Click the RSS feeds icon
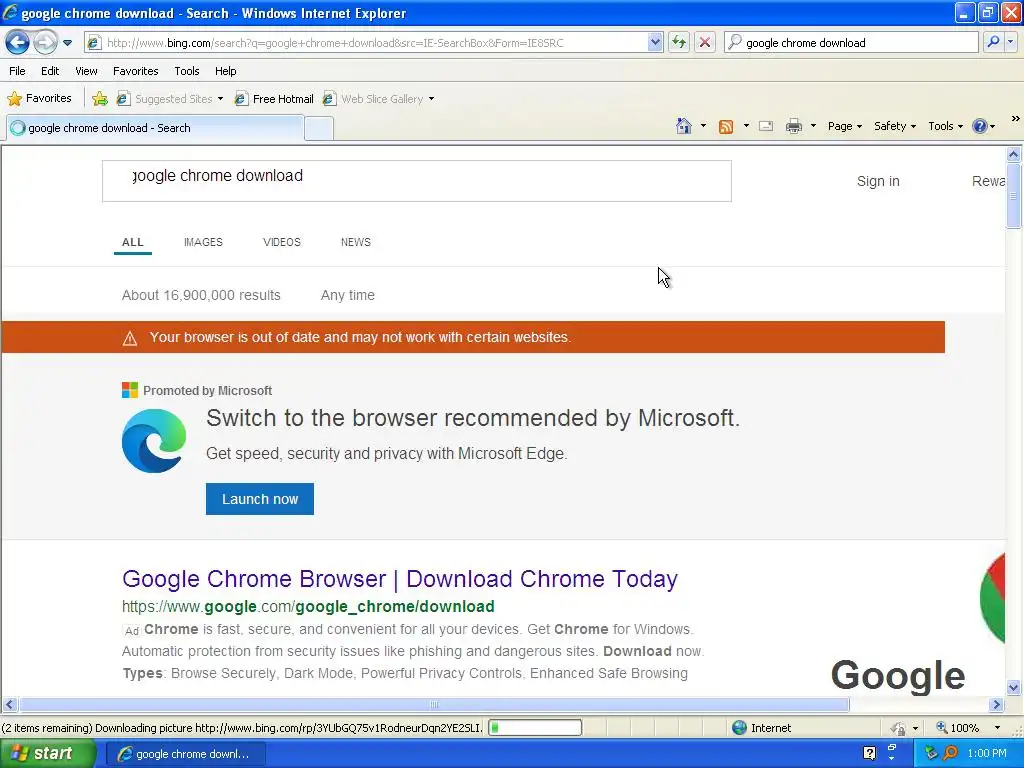The width and height of the screenshot is (1024, 768). click(726, 127)
